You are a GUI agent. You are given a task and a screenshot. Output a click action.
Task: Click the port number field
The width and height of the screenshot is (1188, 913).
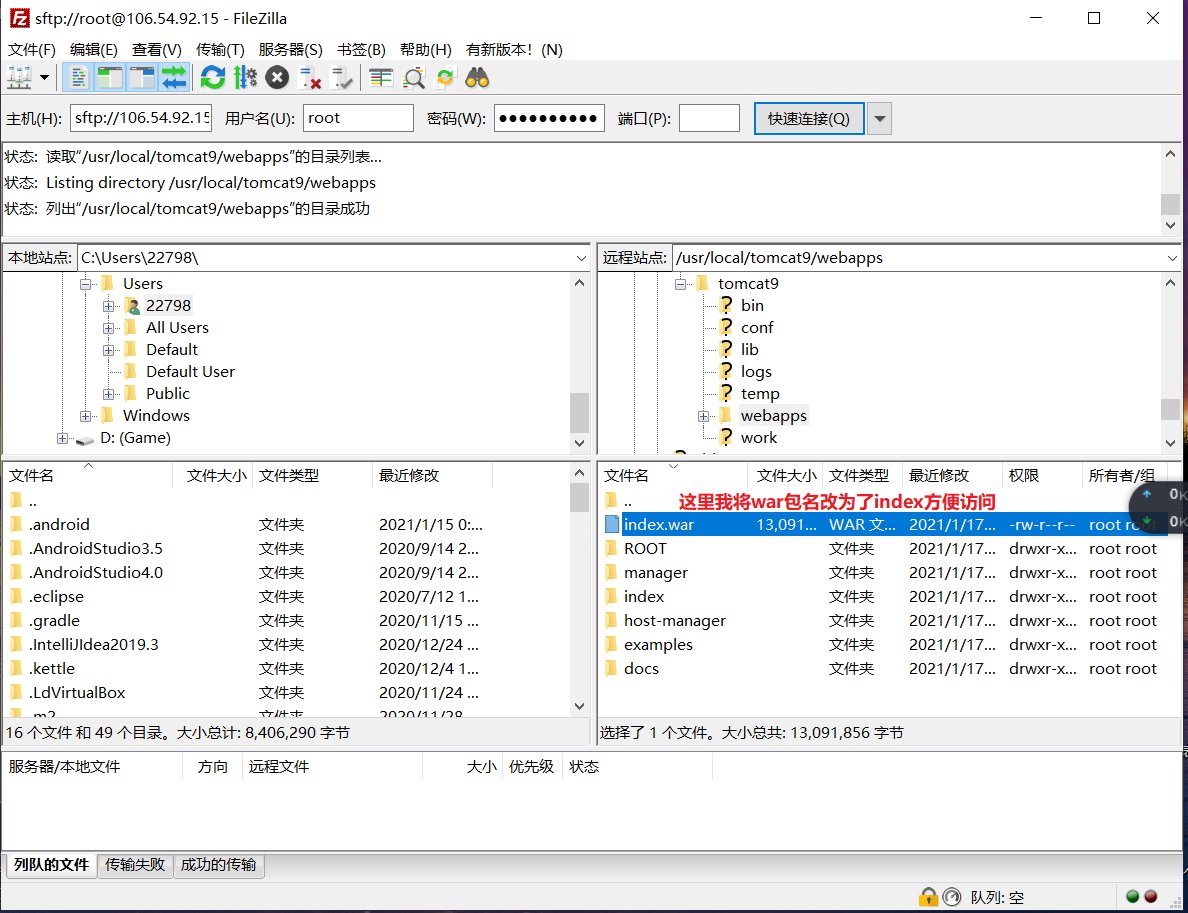click(709, 118)
